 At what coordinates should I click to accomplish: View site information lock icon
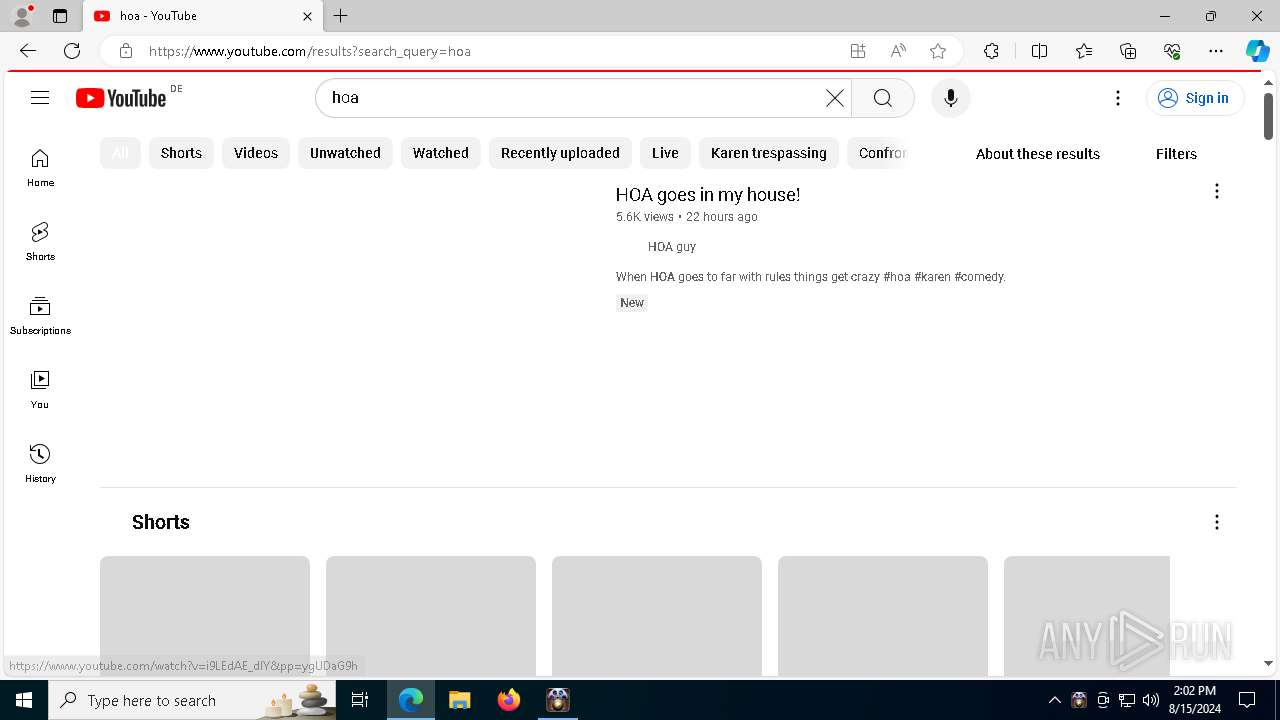[x=125, y=51]
